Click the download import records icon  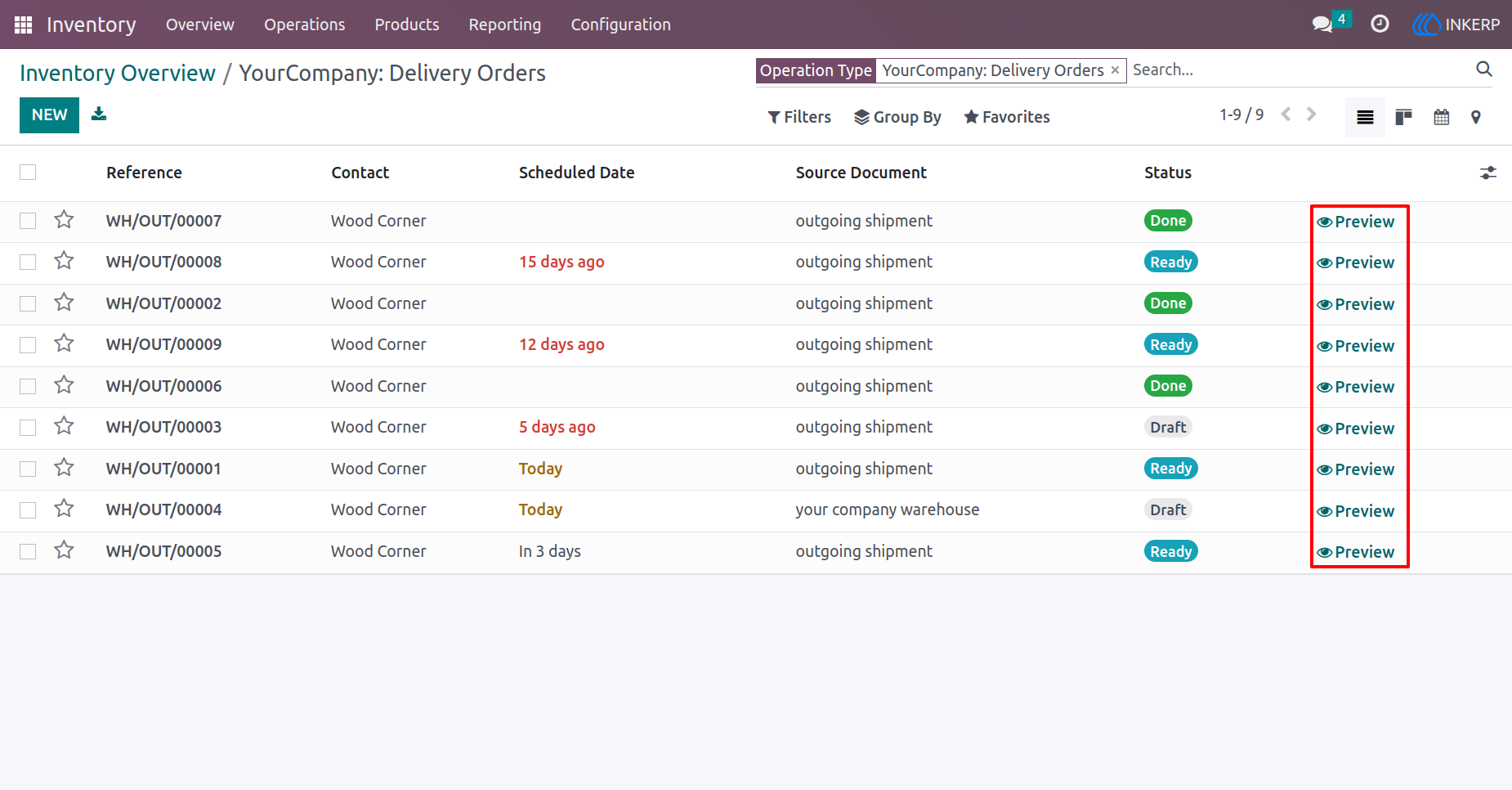tap(99, 114)
